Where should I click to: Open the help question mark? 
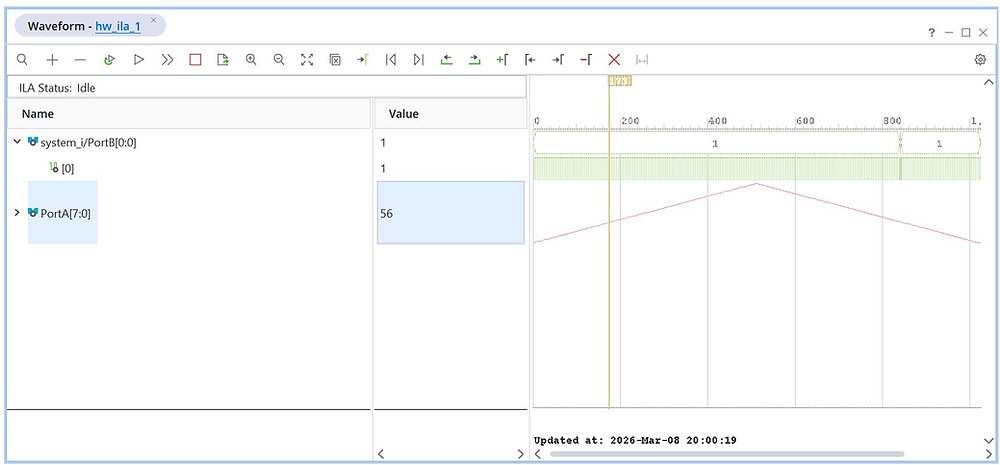[x=932, y=33]
